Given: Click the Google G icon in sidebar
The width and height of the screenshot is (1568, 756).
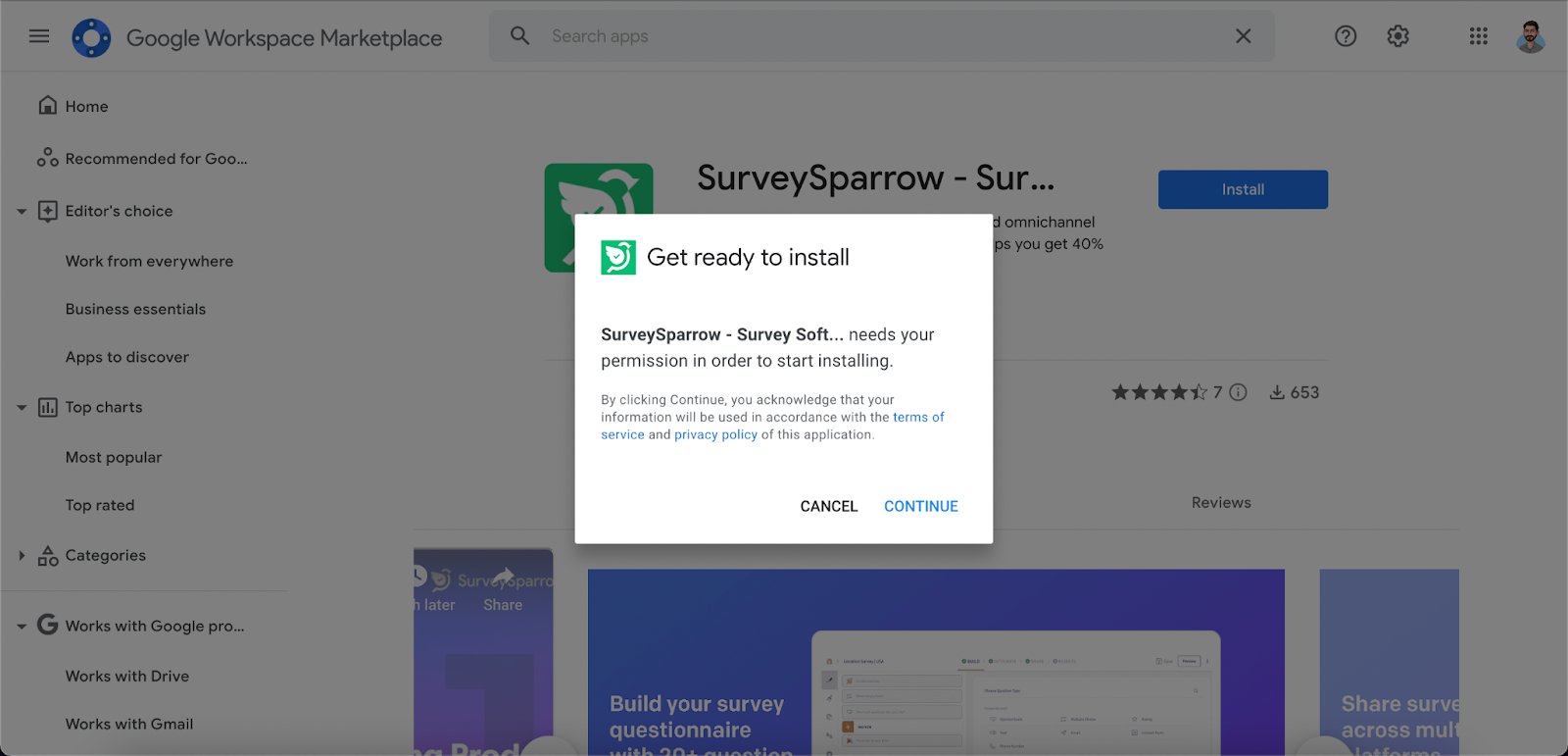Looking at the screenshot, I should [47, 625].
